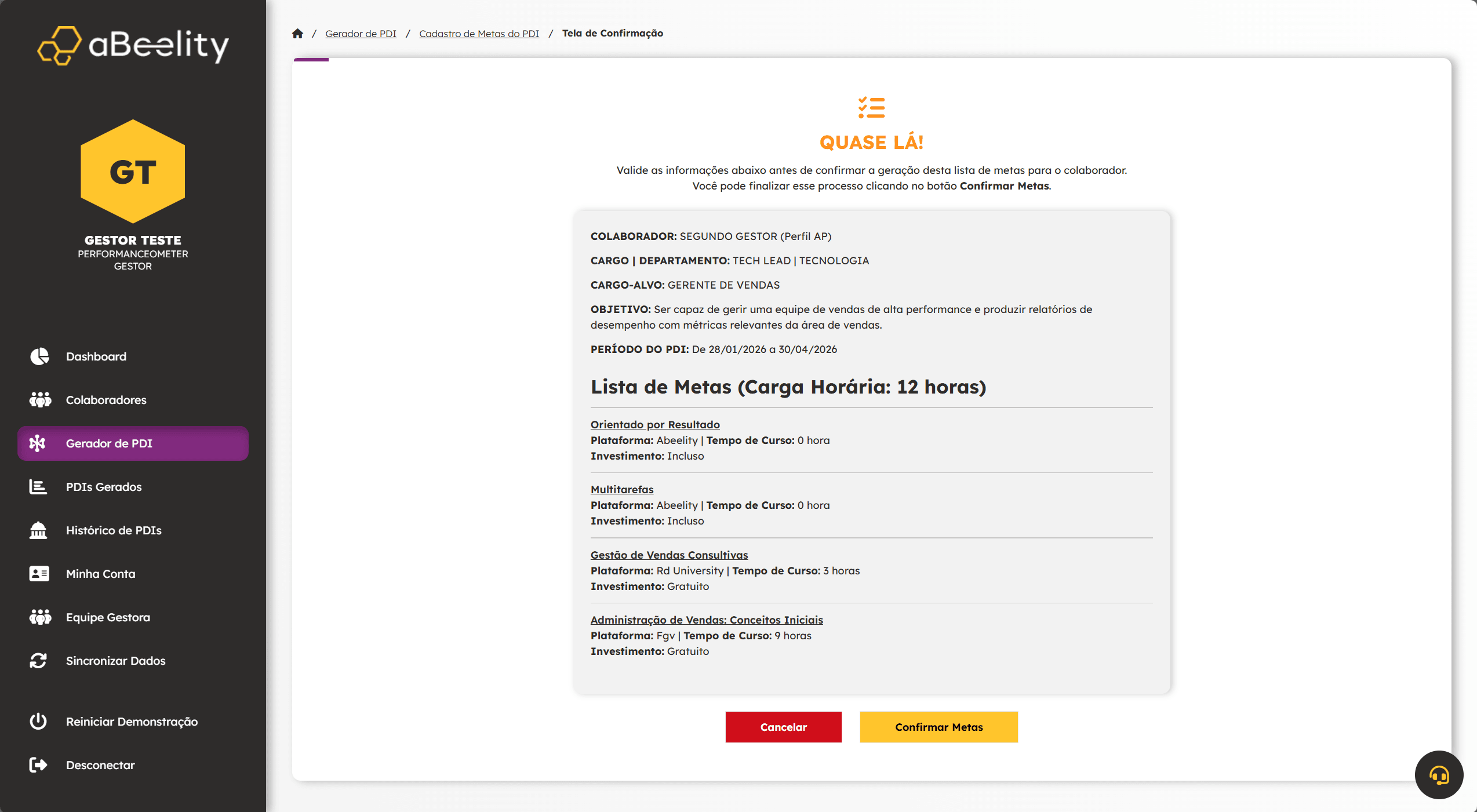Click the Colaboradores people icon

[40, 400]
